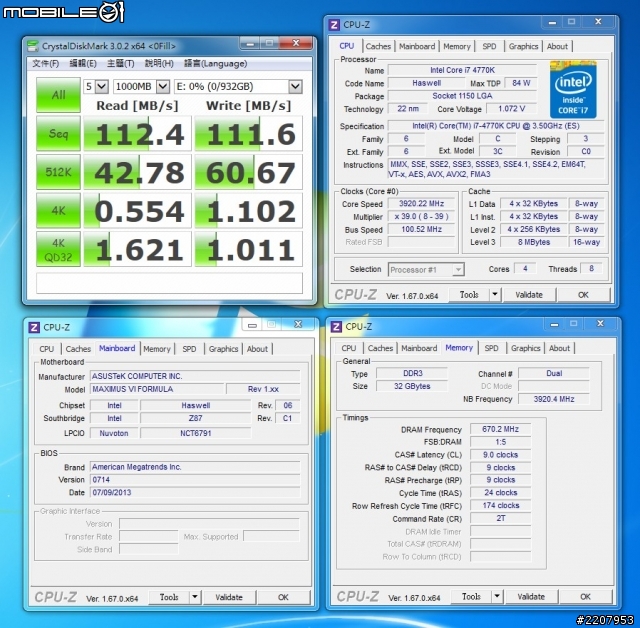Expand Tools dropdown arrow in CPU window
The image size is (640, 628).
[x=495, y=295]
